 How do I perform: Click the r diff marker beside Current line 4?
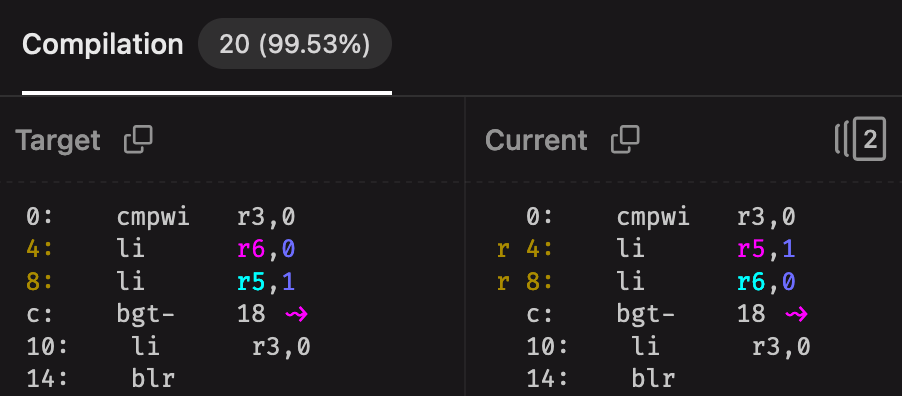503,250
